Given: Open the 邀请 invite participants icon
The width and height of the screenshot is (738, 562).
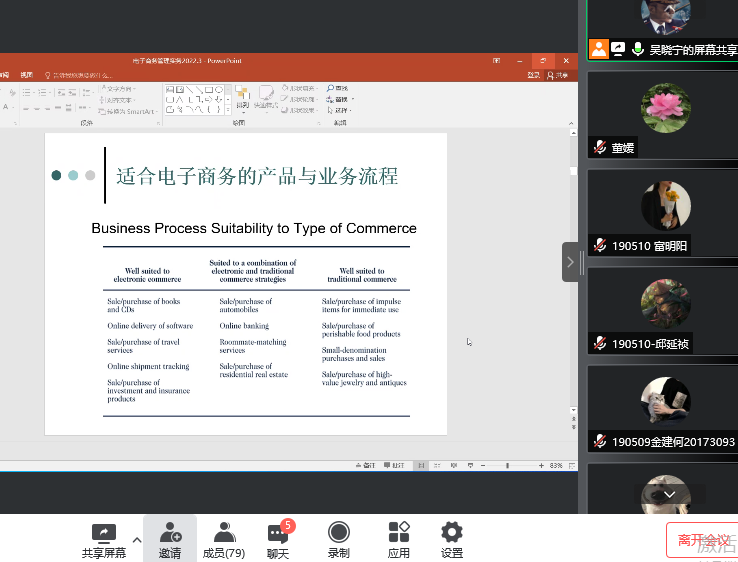Looking at the screenshot, I should point(170,533).
